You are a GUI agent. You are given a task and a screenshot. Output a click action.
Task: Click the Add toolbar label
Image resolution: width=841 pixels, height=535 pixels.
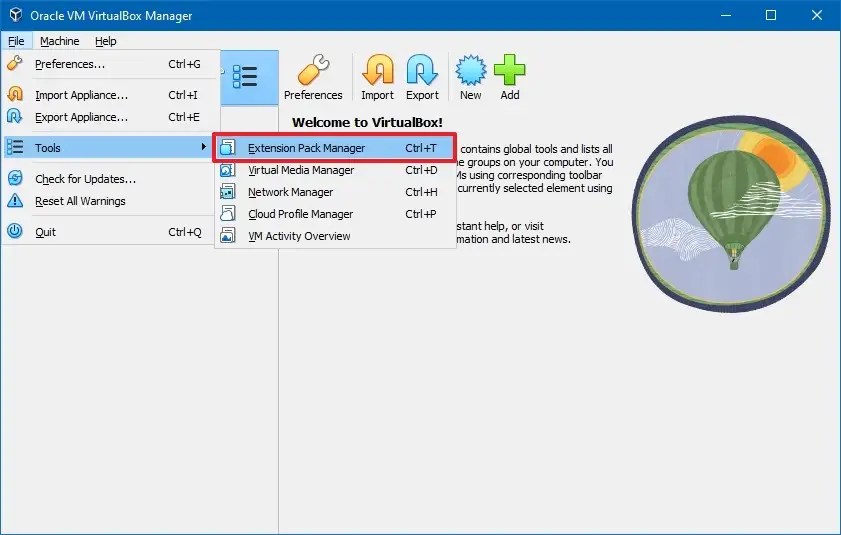click(x=510, y=95)
